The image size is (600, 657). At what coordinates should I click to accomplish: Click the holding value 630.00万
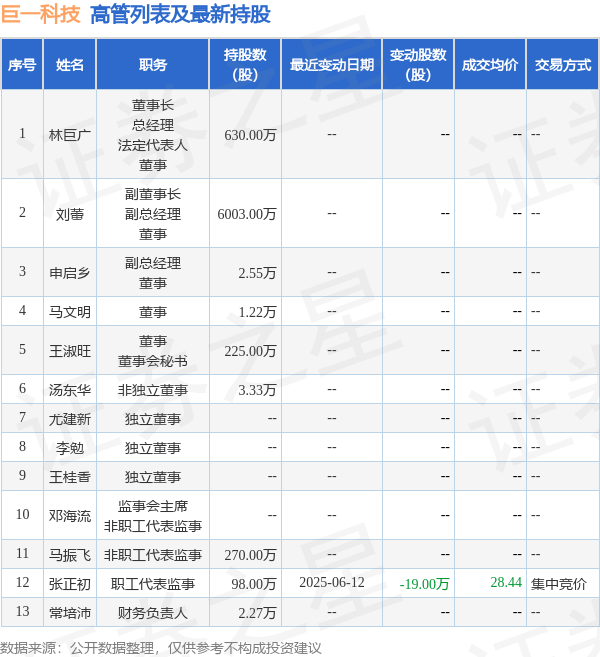(x=250, y=135)
